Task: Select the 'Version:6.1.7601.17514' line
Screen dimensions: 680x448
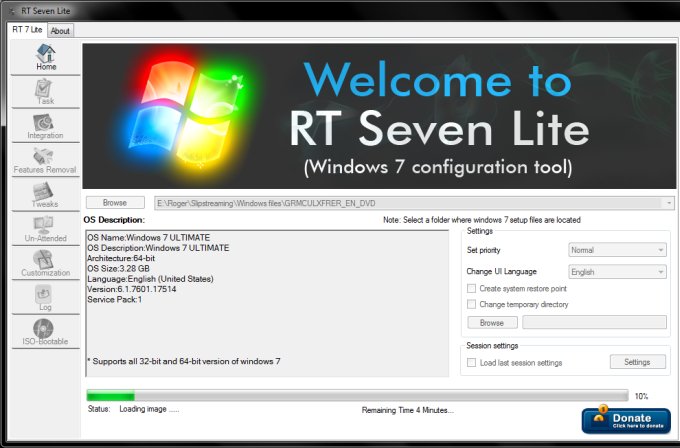Action: (x=132, y=289)
